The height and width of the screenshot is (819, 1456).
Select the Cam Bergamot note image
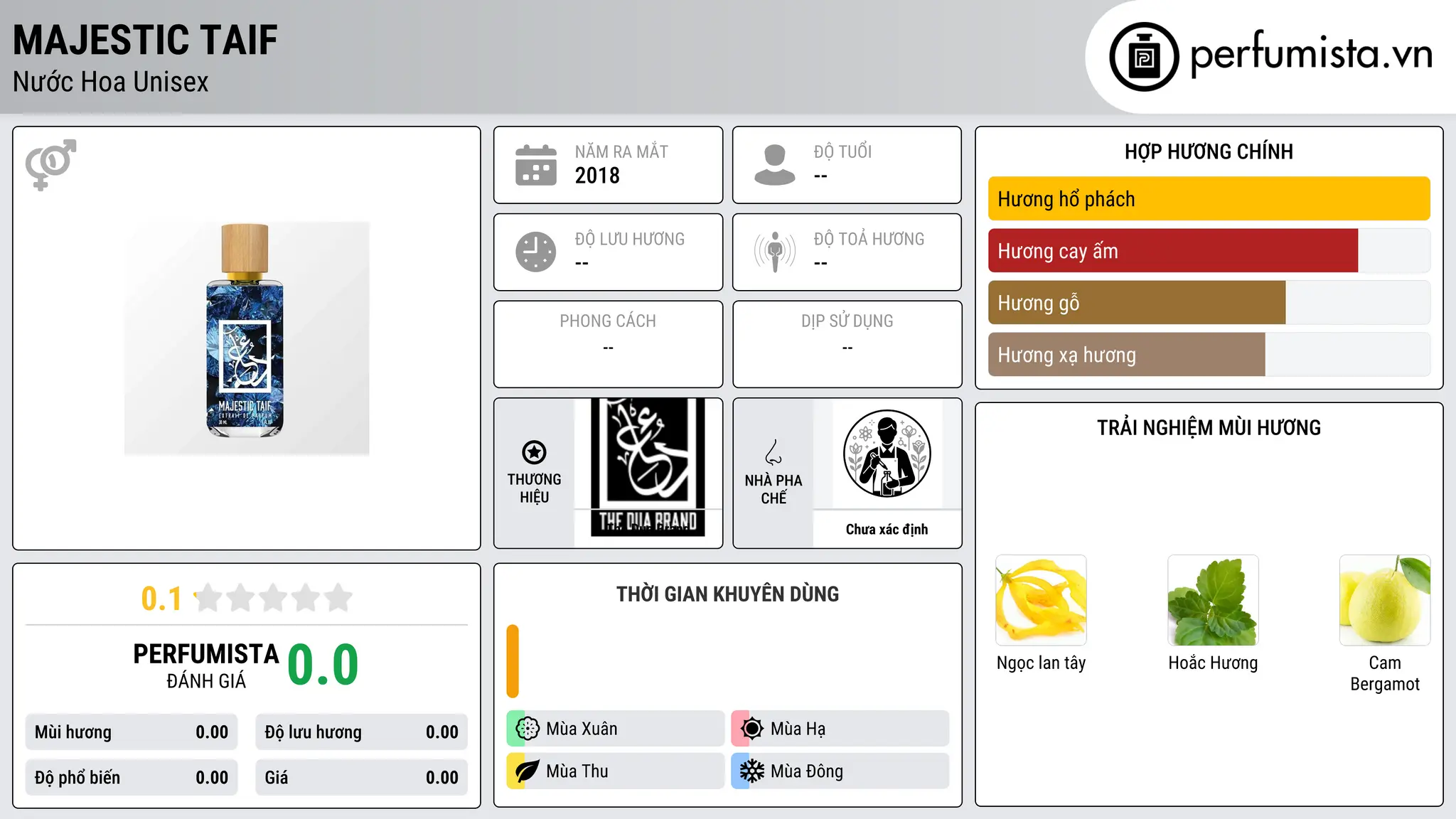point(1385,600)
